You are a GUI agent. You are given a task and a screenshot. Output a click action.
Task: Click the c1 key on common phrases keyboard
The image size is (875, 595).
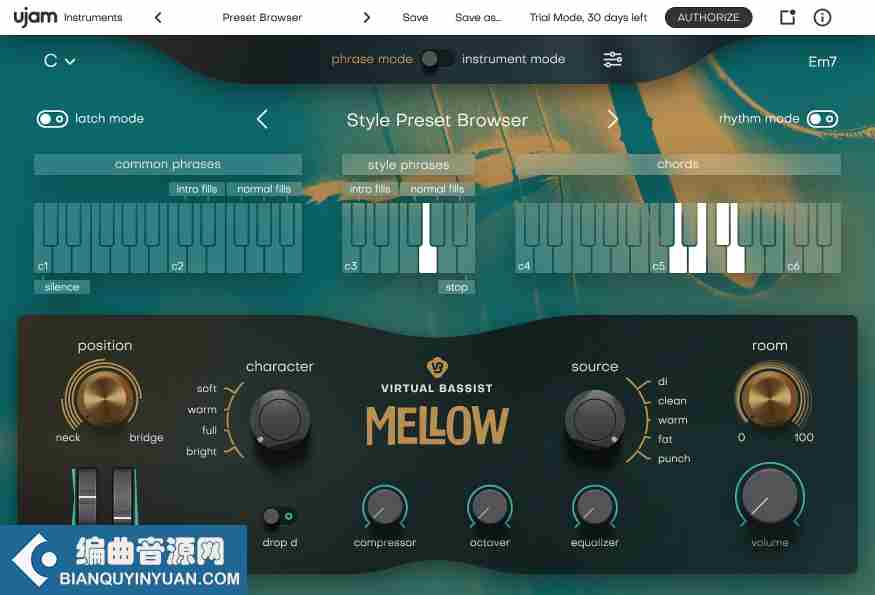(43, 260)
